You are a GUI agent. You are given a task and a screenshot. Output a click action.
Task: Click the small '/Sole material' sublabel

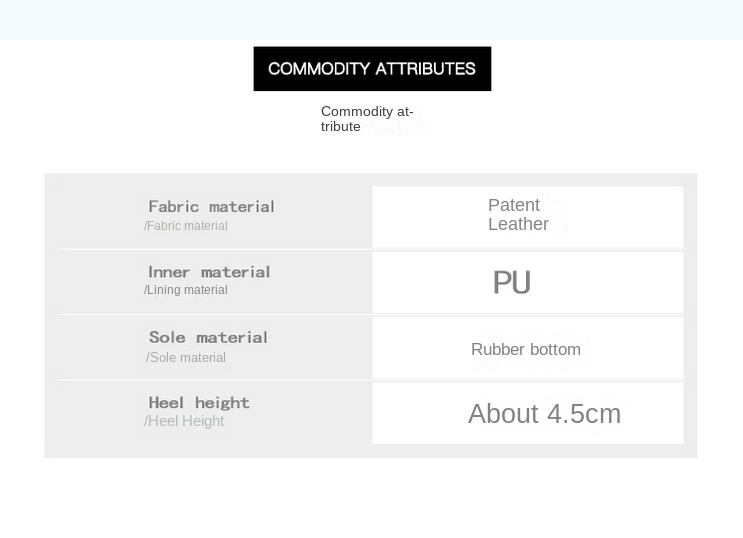[x=186, y=358]
